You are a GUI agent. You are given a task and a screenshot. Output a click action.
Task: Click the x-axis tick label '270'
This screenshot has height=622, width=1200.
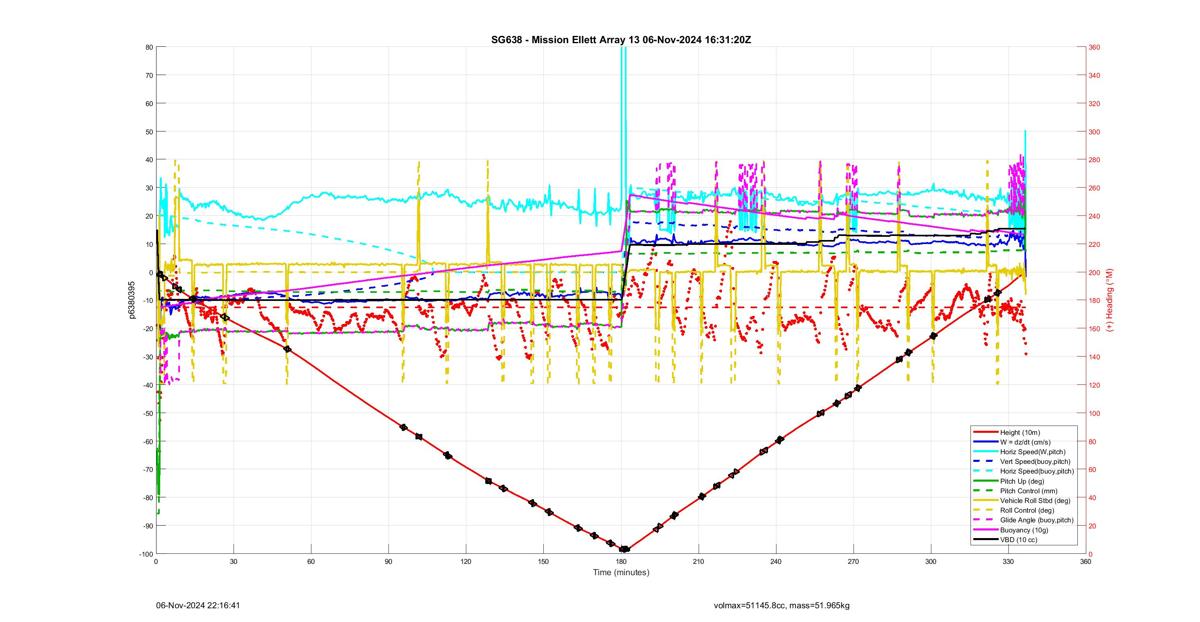pos(854,562)
